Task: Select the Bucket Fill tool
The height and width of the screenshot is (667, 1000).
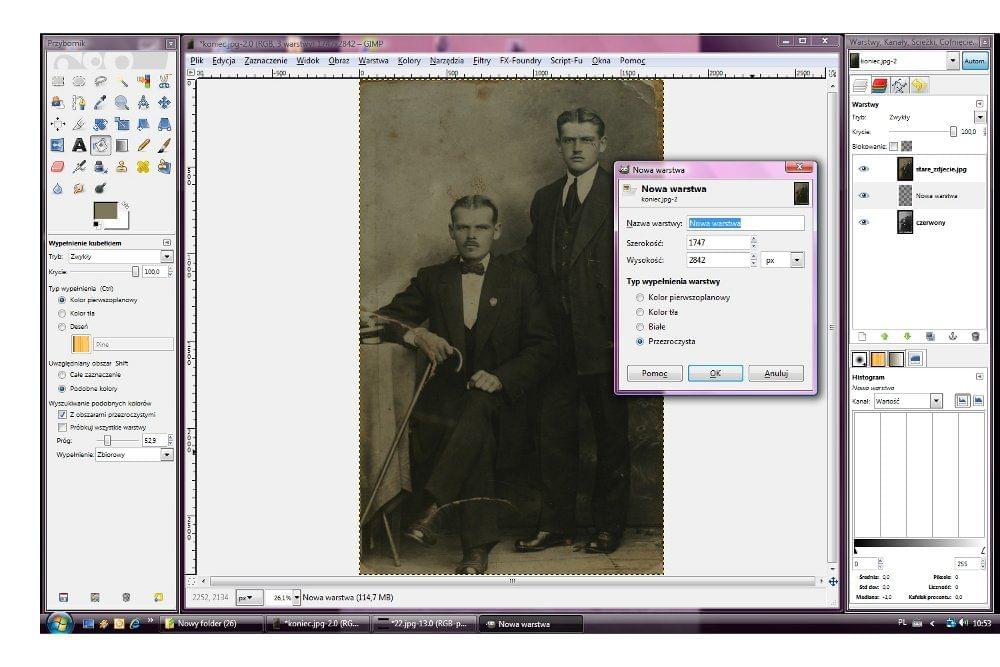Action: point(100,145)
